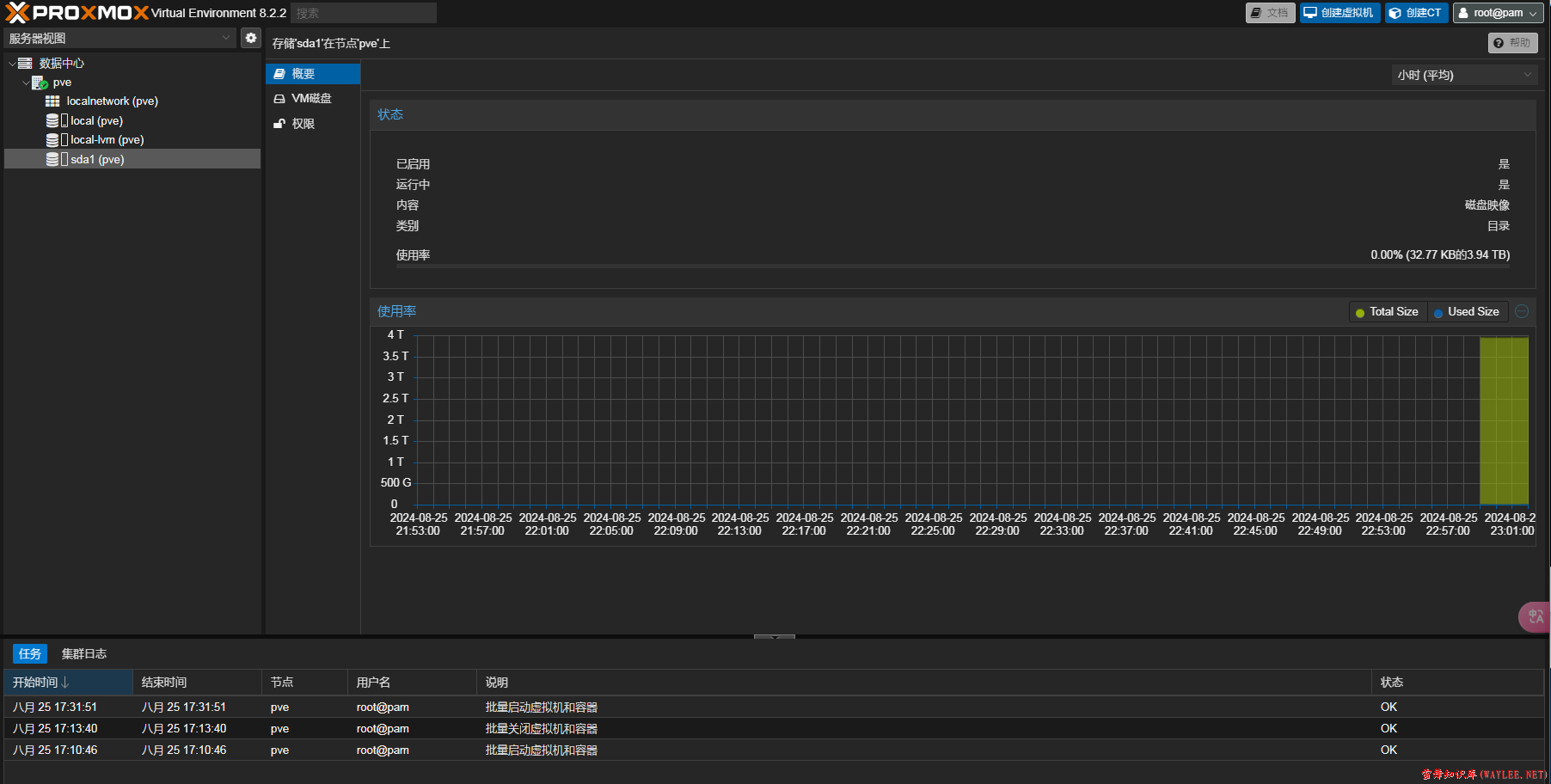Select task row started 17:31:51

[774, 707]
